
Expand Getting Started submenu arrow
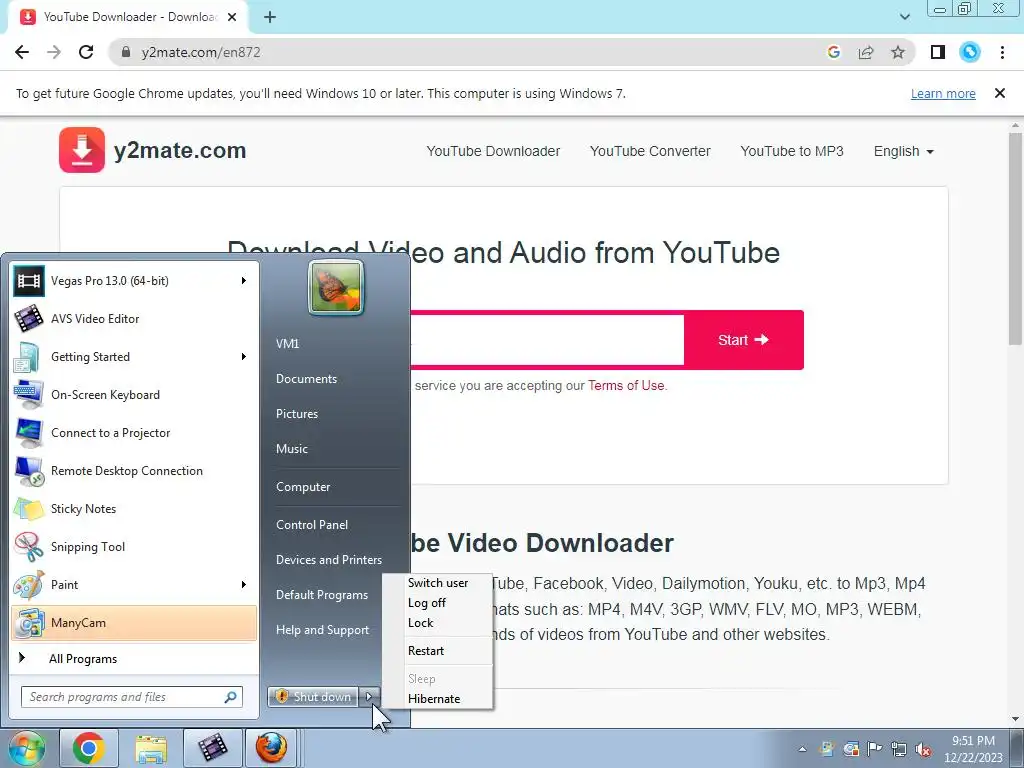(x=244, y=357)
